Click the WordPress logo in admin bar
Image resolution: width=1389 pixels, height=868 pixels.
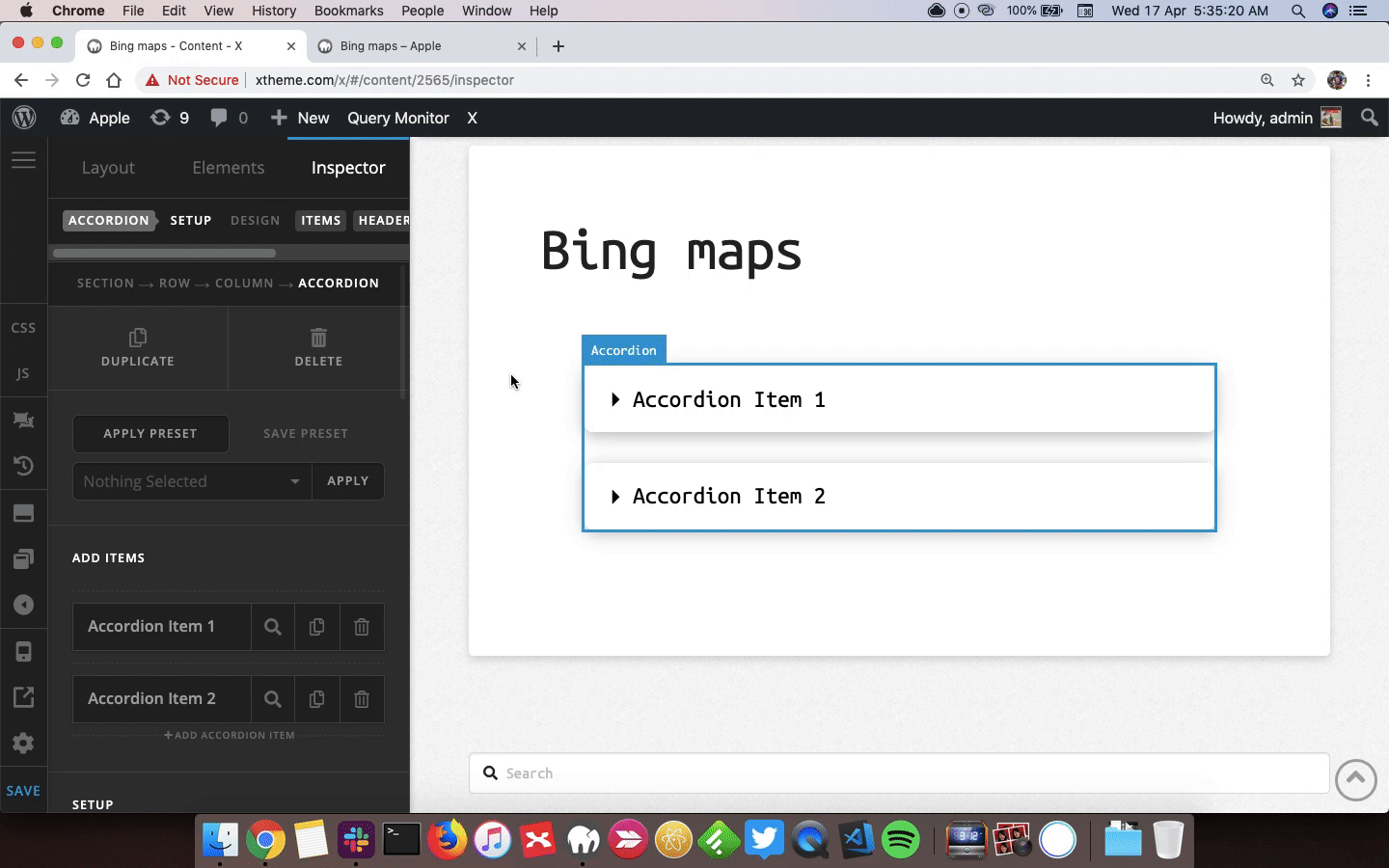24,118
